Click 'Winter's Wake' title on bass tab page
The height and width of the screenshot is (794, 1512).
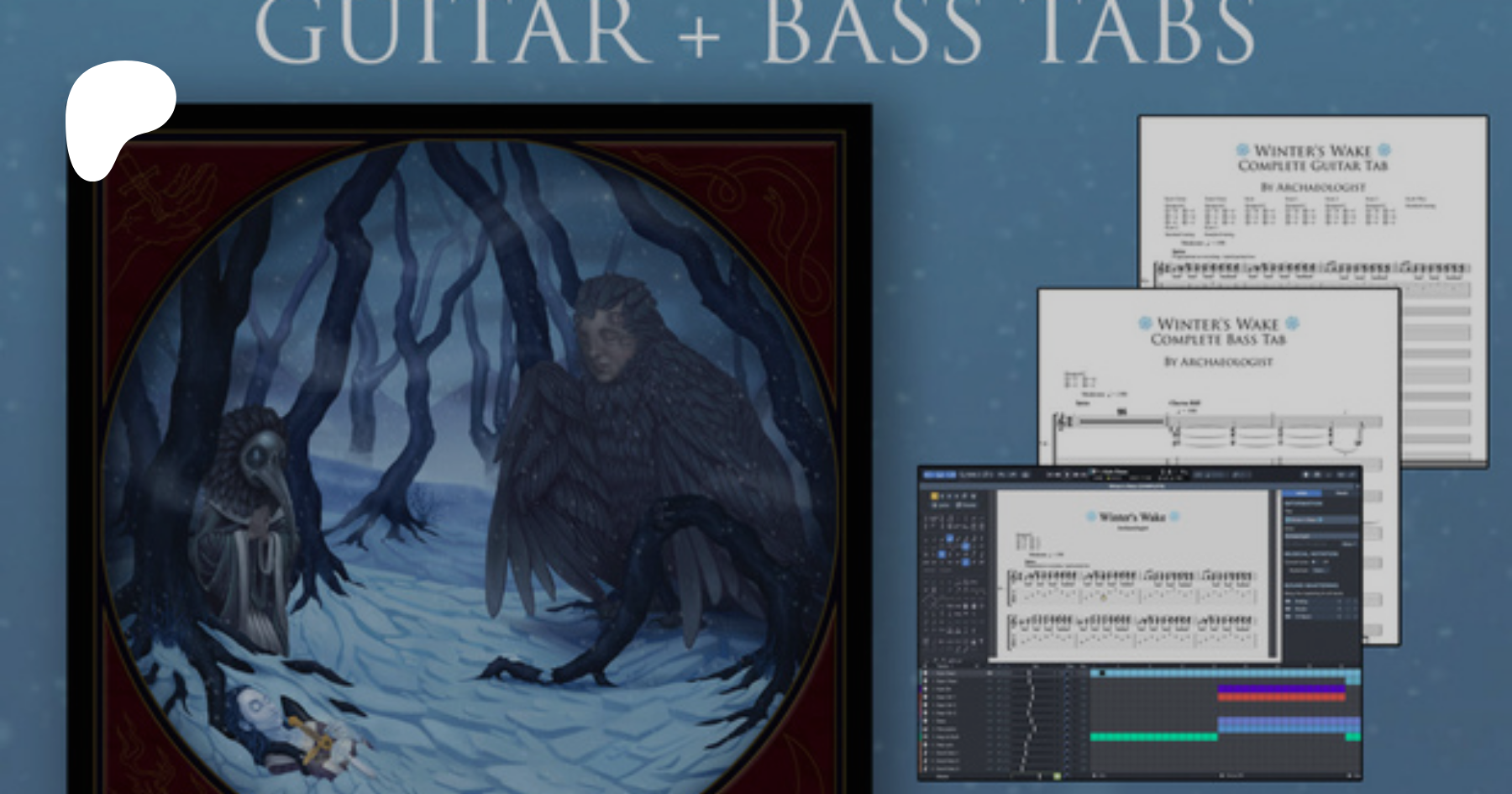tap(1218, 323)
